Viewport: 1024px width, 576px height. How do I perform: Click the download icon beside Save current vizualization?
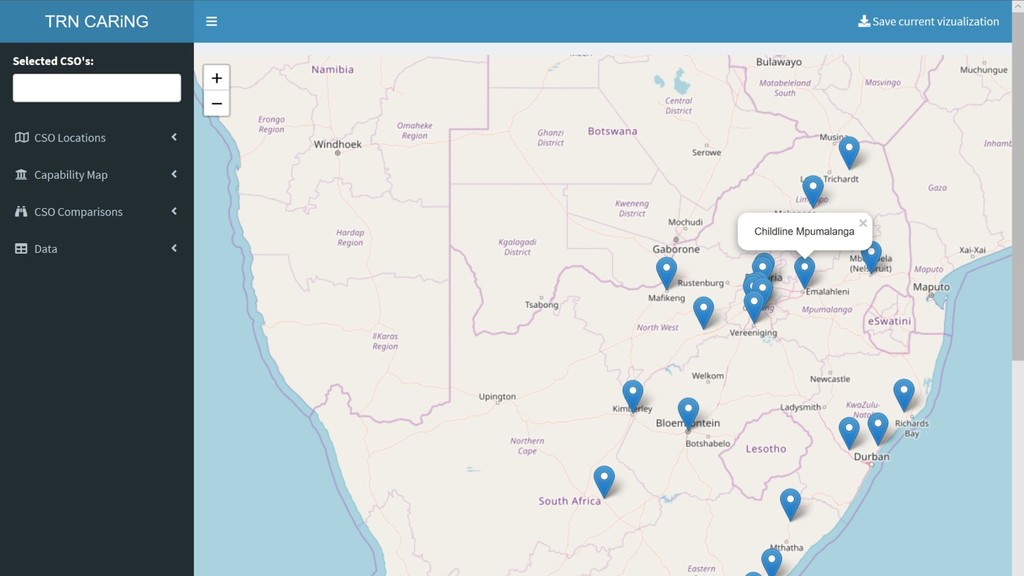click(x=863, y=21)
